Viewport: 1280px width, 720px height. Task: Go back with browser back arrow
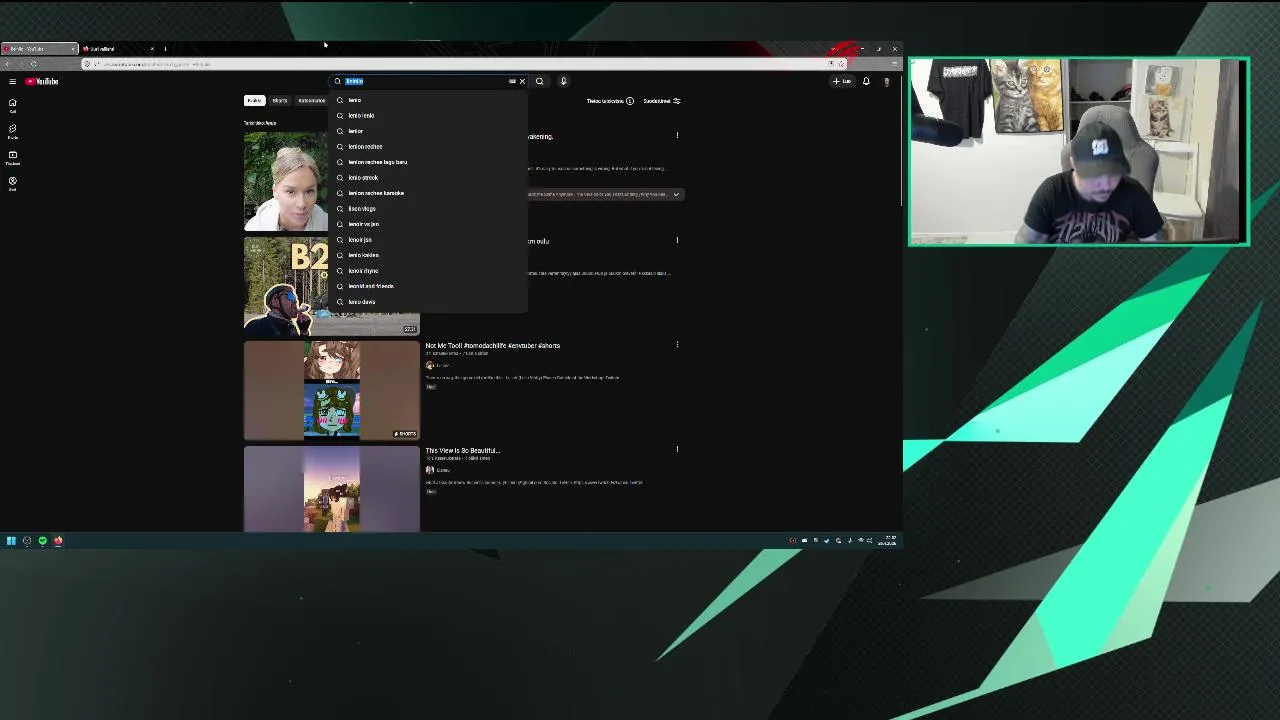(x=7, y=64)
